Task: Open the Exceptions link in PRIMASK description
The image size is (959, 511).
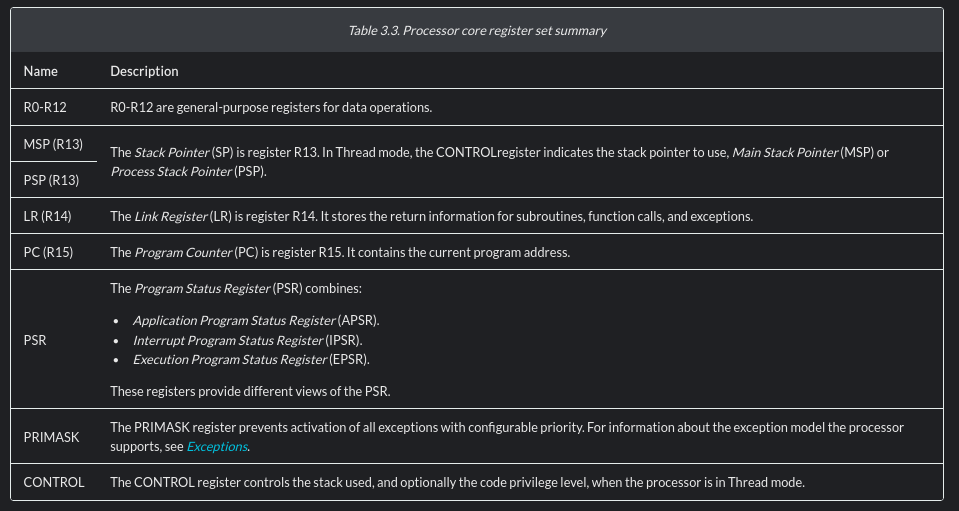Action: [x=217, y=447]
